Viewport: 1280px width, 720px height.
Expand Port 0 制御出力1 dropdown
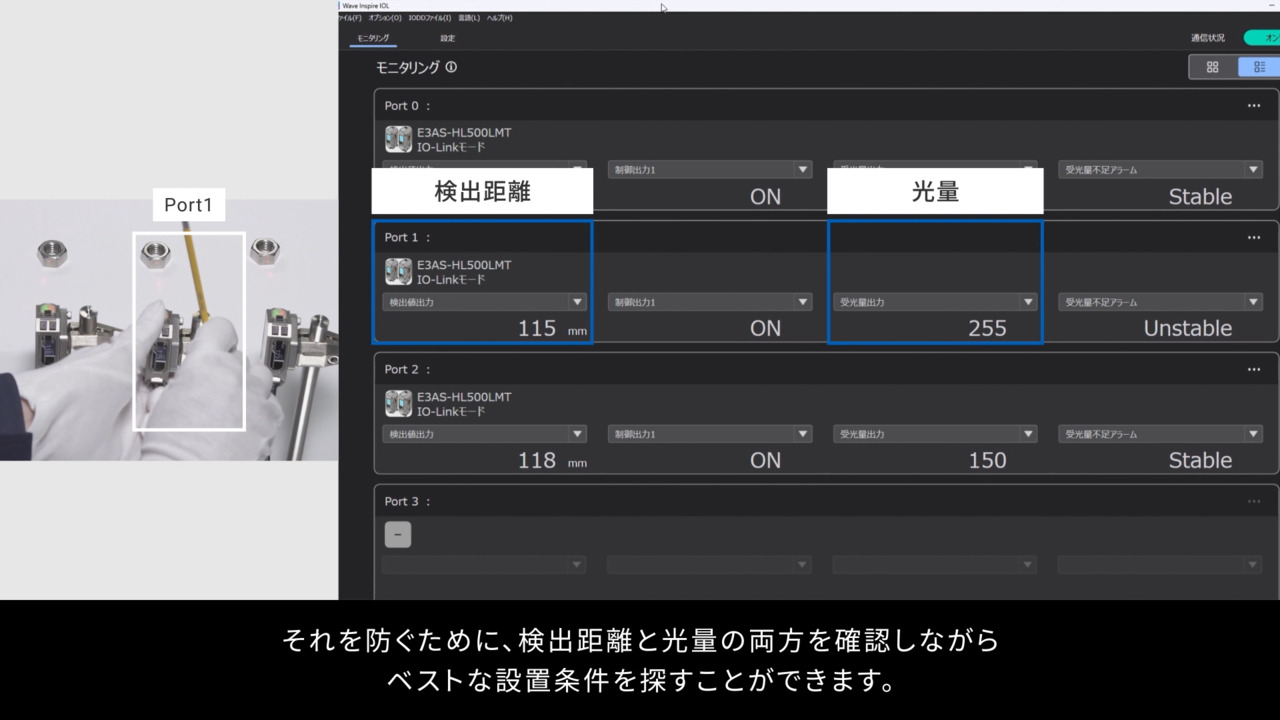click(802, 170)
